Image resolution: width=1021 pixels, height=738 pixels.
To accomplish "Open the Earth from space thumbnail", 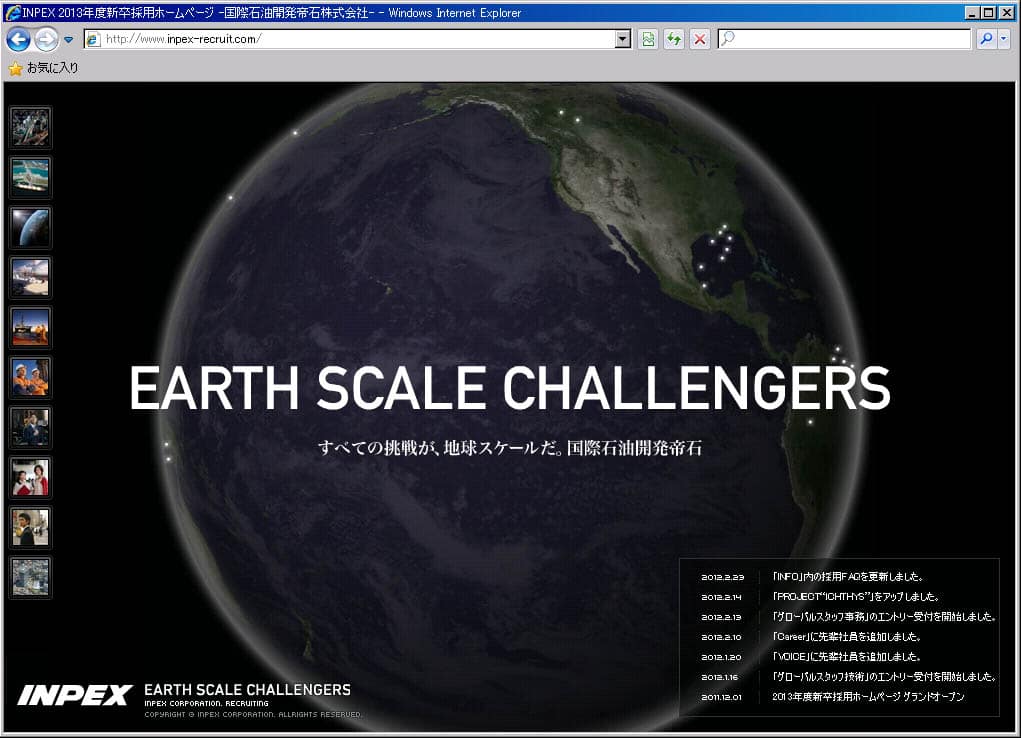I will [30, 227].
